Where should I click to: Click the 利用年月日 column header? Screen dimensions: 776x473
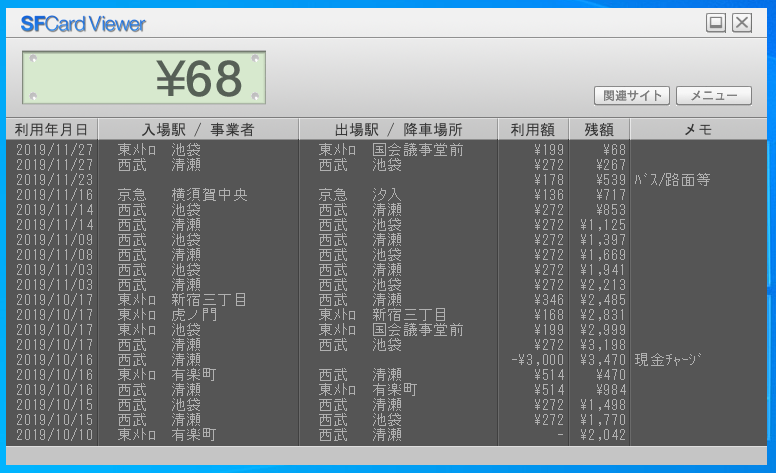click(52, 129)
